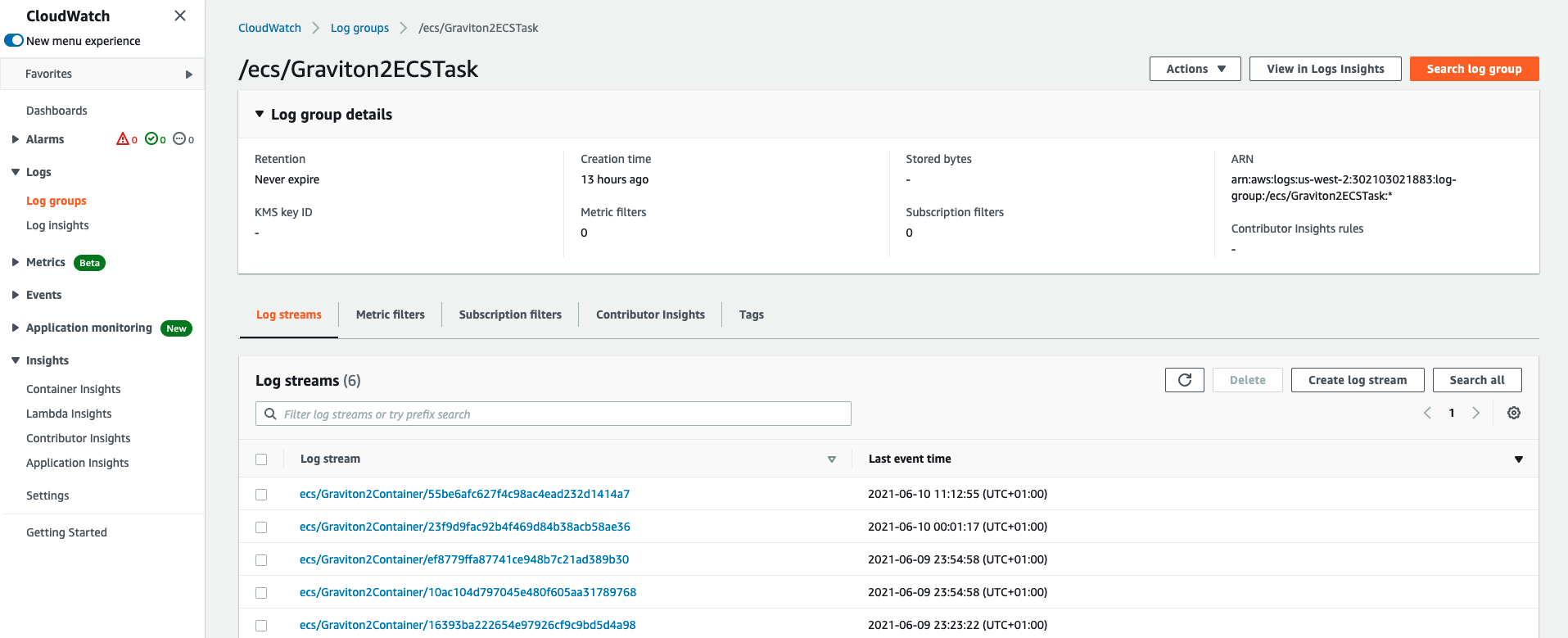1568x638 pixels.
Task: Open Settings in the sidebar
Action: coord(47,495)
